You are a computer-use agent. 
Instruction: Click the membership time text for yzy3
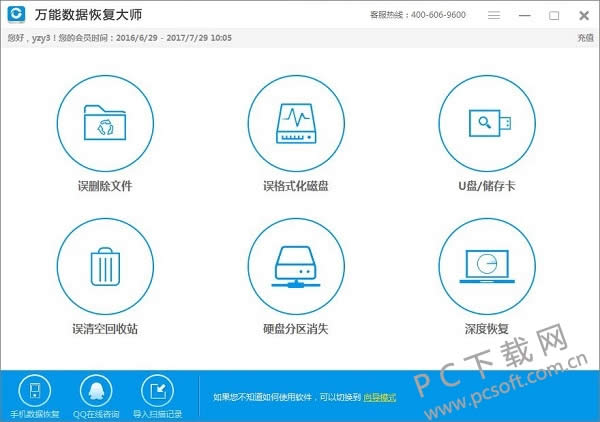[119, 38]
